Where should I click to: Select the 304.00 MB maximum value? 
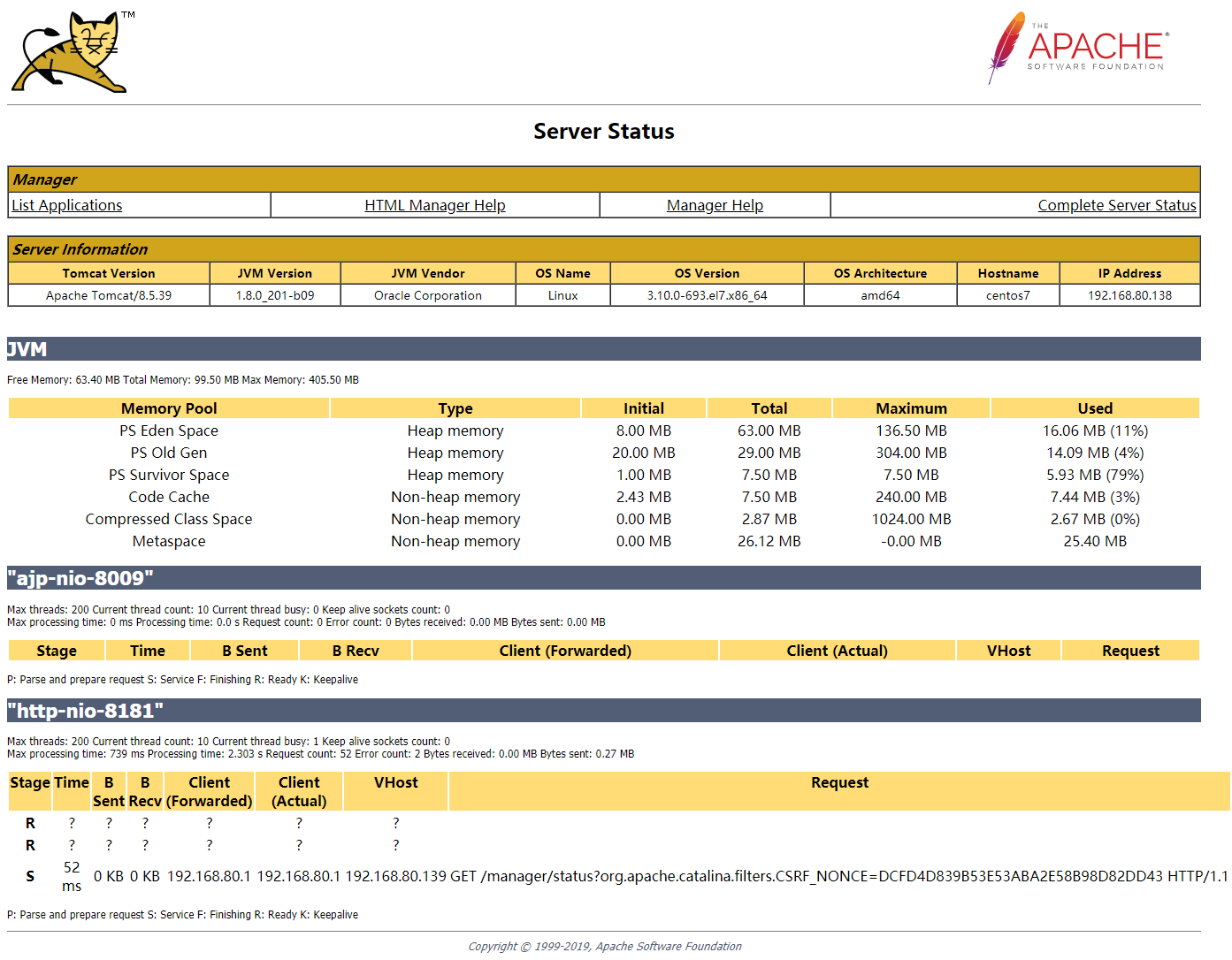point(911,453)
